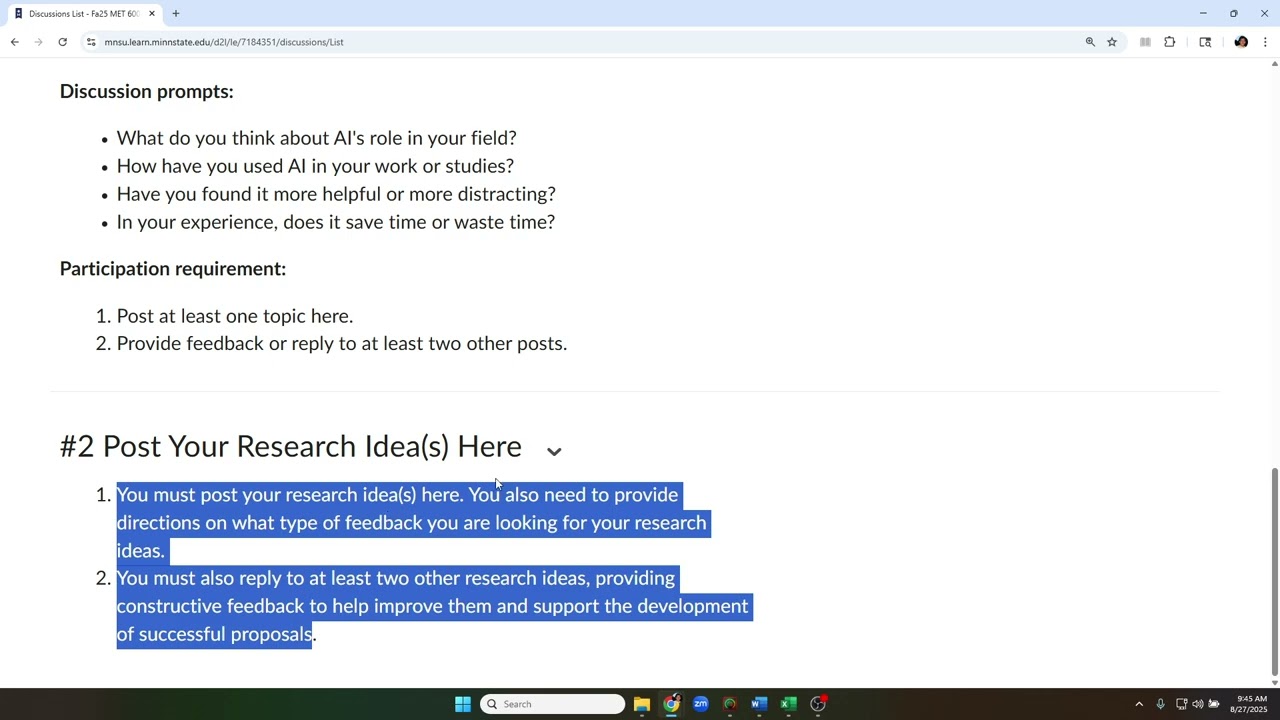Bookmark this page with the star

point(1112,42)
